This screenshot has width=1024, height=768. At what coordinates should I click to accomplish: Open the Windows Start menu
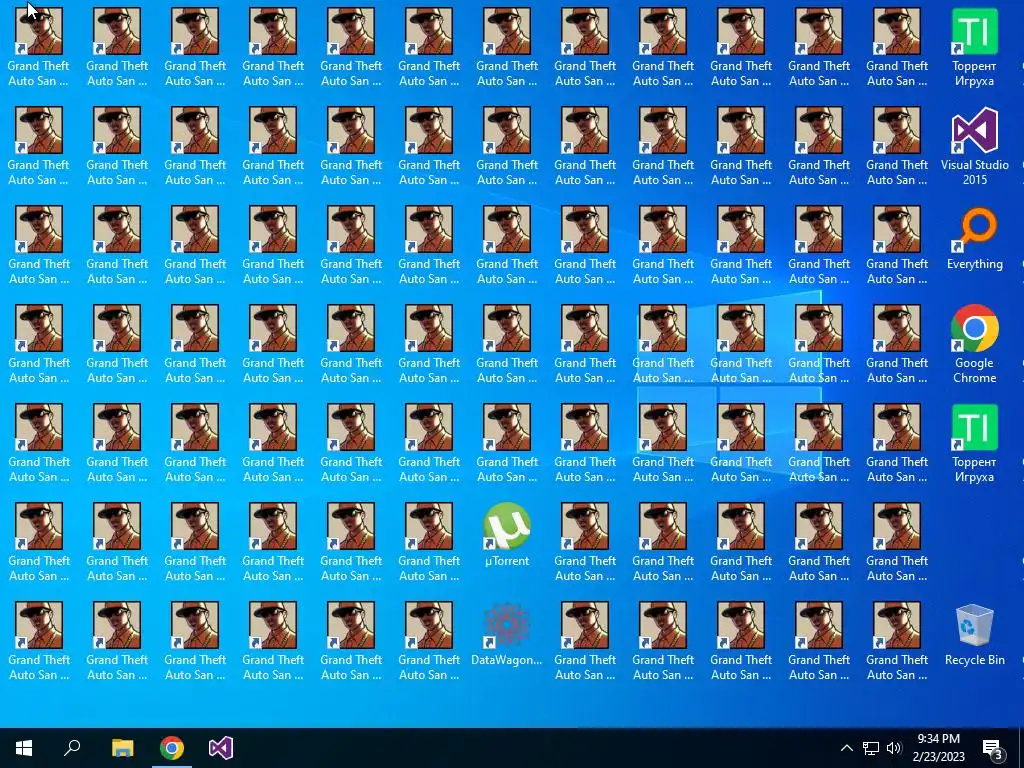click(x=24, y=748)
